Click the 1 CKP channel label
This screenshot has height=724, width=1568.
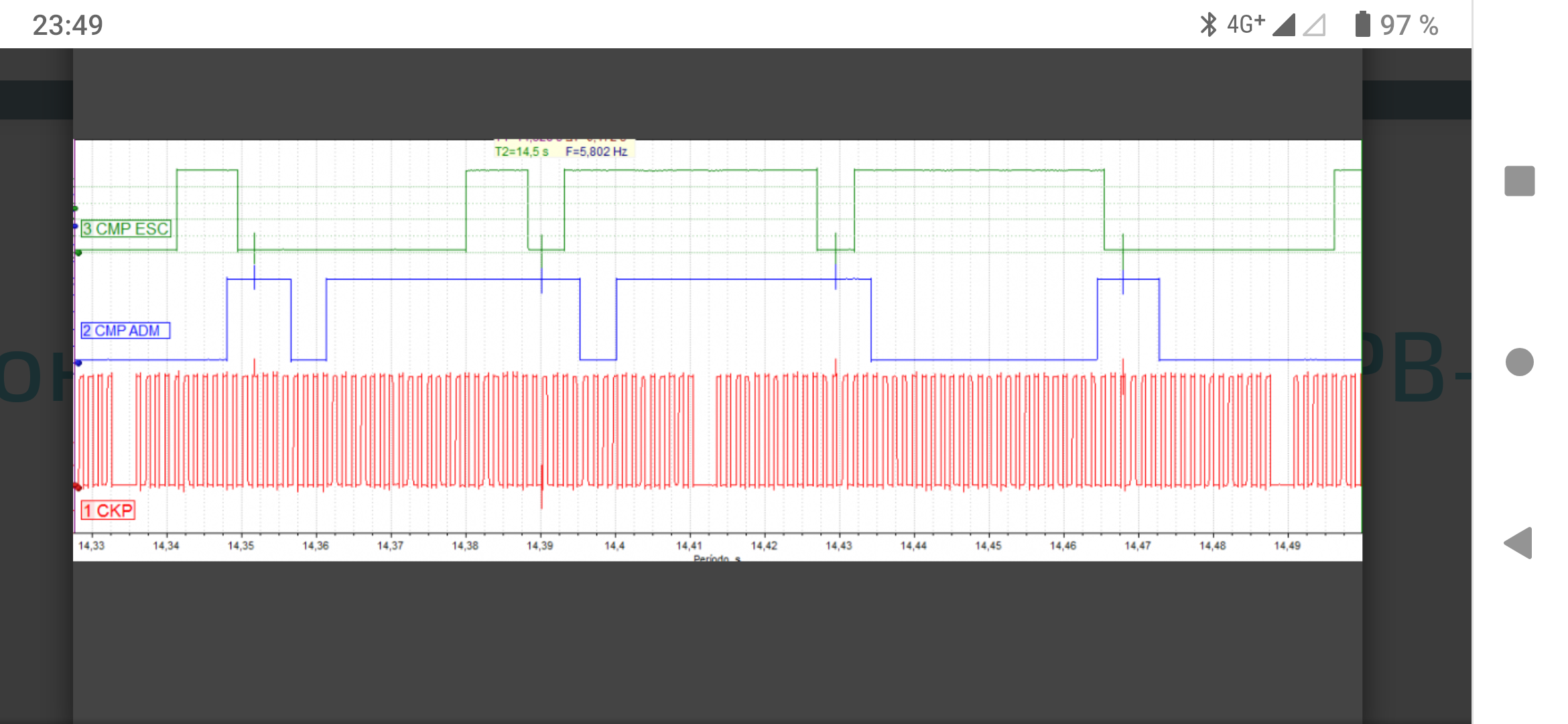[108, 511]
